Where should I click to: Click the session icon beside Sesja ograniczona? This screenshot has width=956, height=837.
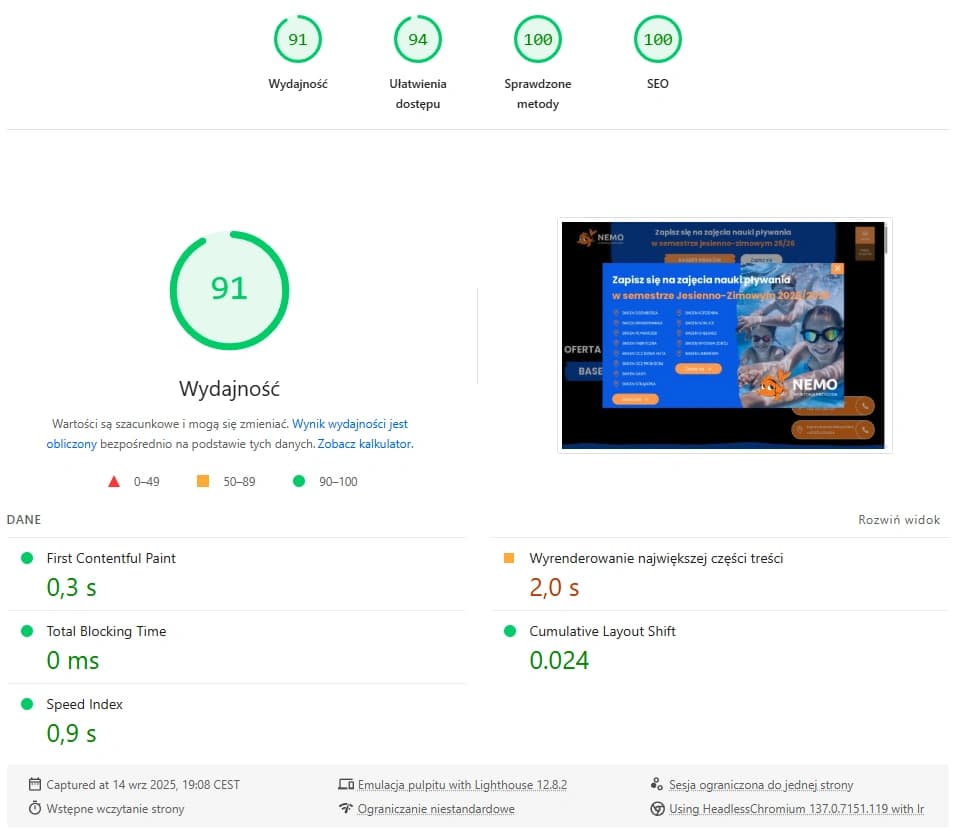point(658,785)
